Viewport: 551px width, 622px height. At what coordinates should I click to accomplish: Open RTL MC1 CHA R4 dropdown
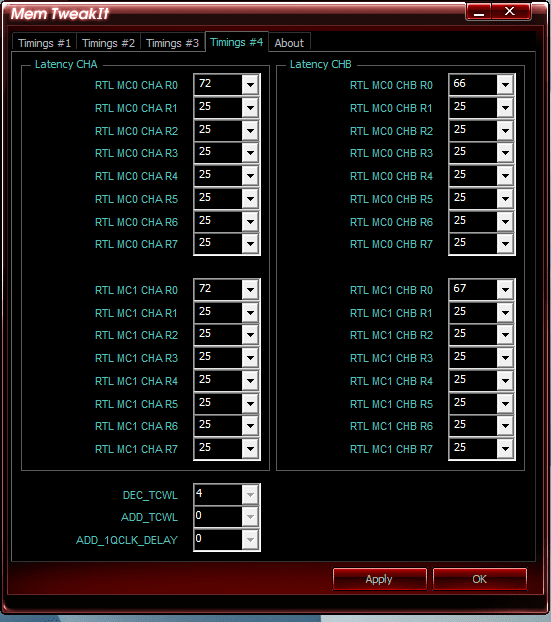[x=250, y=381]
